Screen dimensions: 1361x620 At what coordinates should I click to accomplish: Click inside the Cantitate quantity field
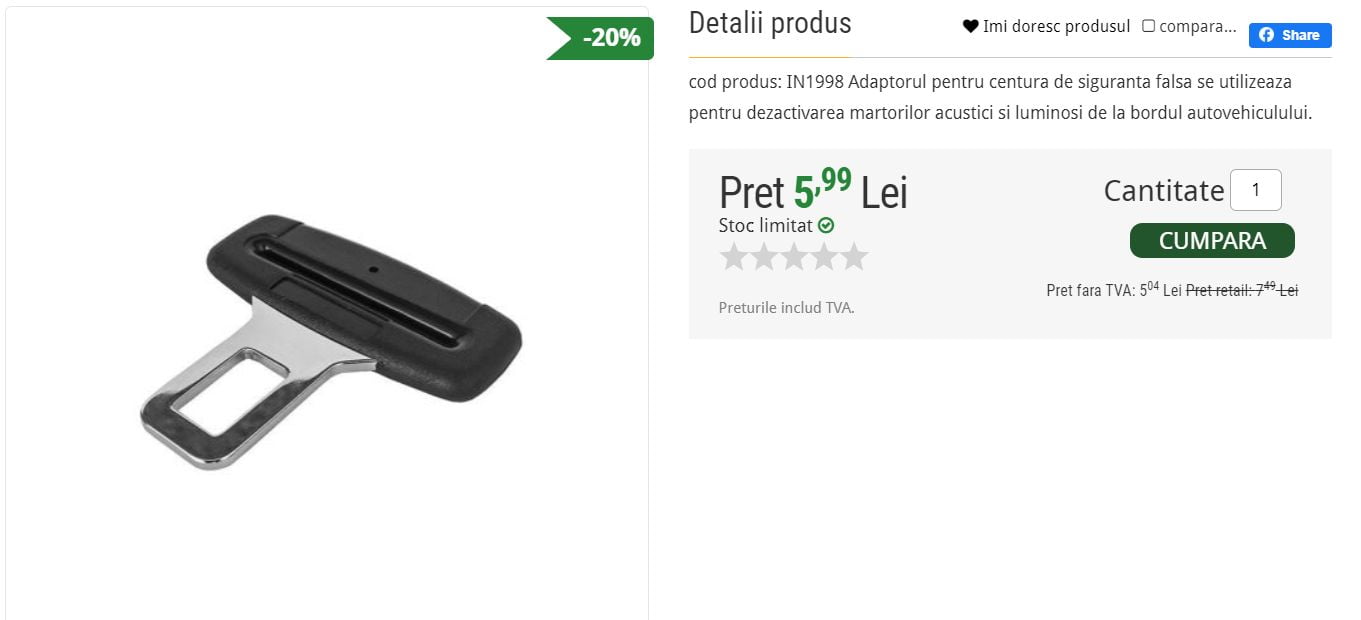point(1256,190)
